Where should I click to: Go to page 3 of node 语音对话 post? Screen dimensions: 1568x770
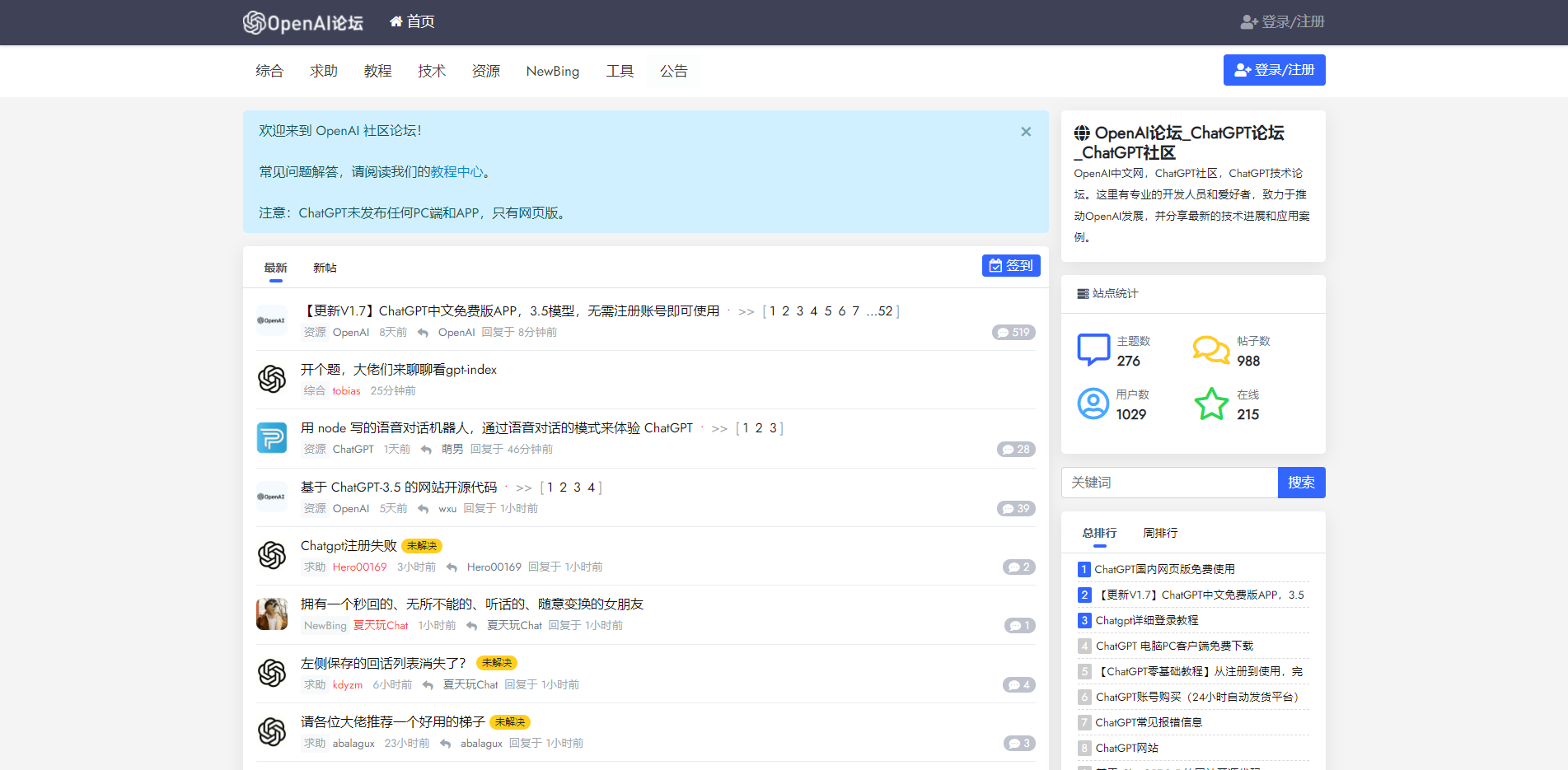point(773,428)
